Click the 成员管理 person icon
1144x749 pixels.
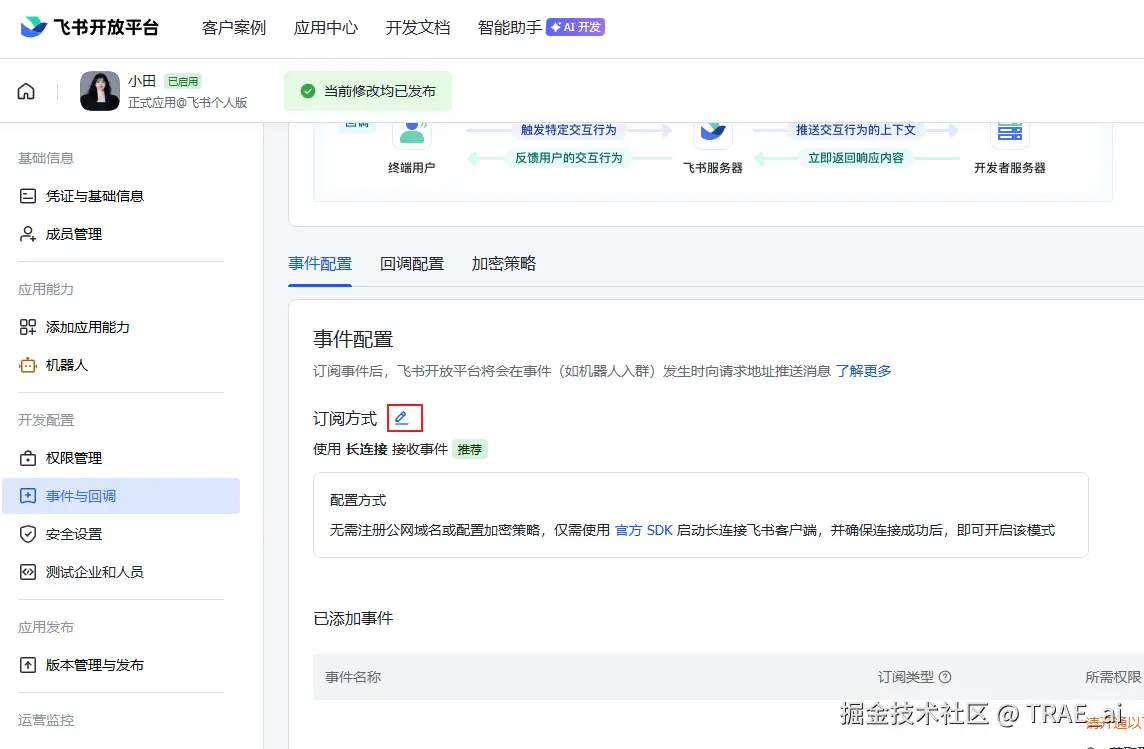click(x=28, y=234)
